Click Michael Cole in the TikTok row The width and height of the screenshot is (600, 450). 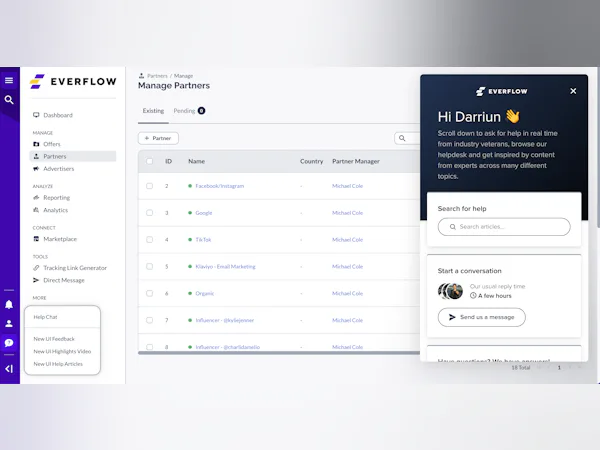point(347,240)
